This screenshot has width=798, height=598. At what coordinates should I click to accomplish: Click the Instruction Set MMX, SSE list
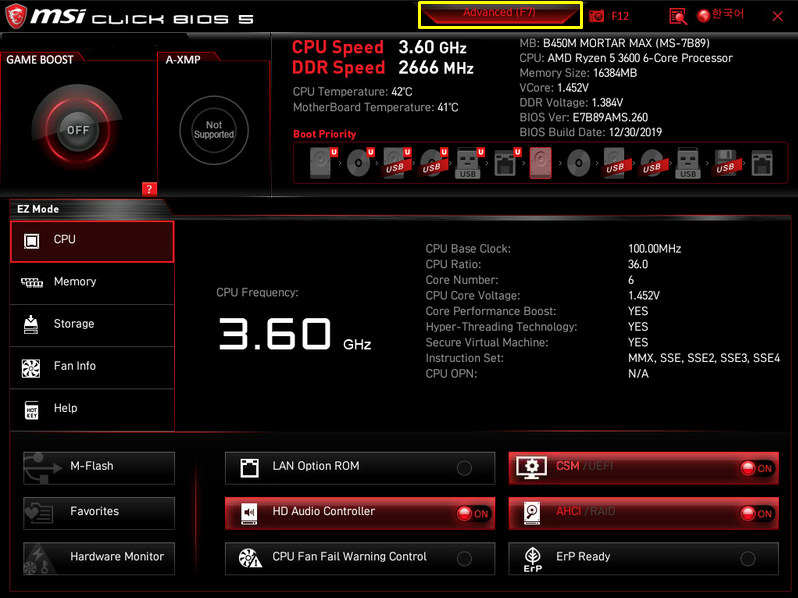(x=704, y=358)
